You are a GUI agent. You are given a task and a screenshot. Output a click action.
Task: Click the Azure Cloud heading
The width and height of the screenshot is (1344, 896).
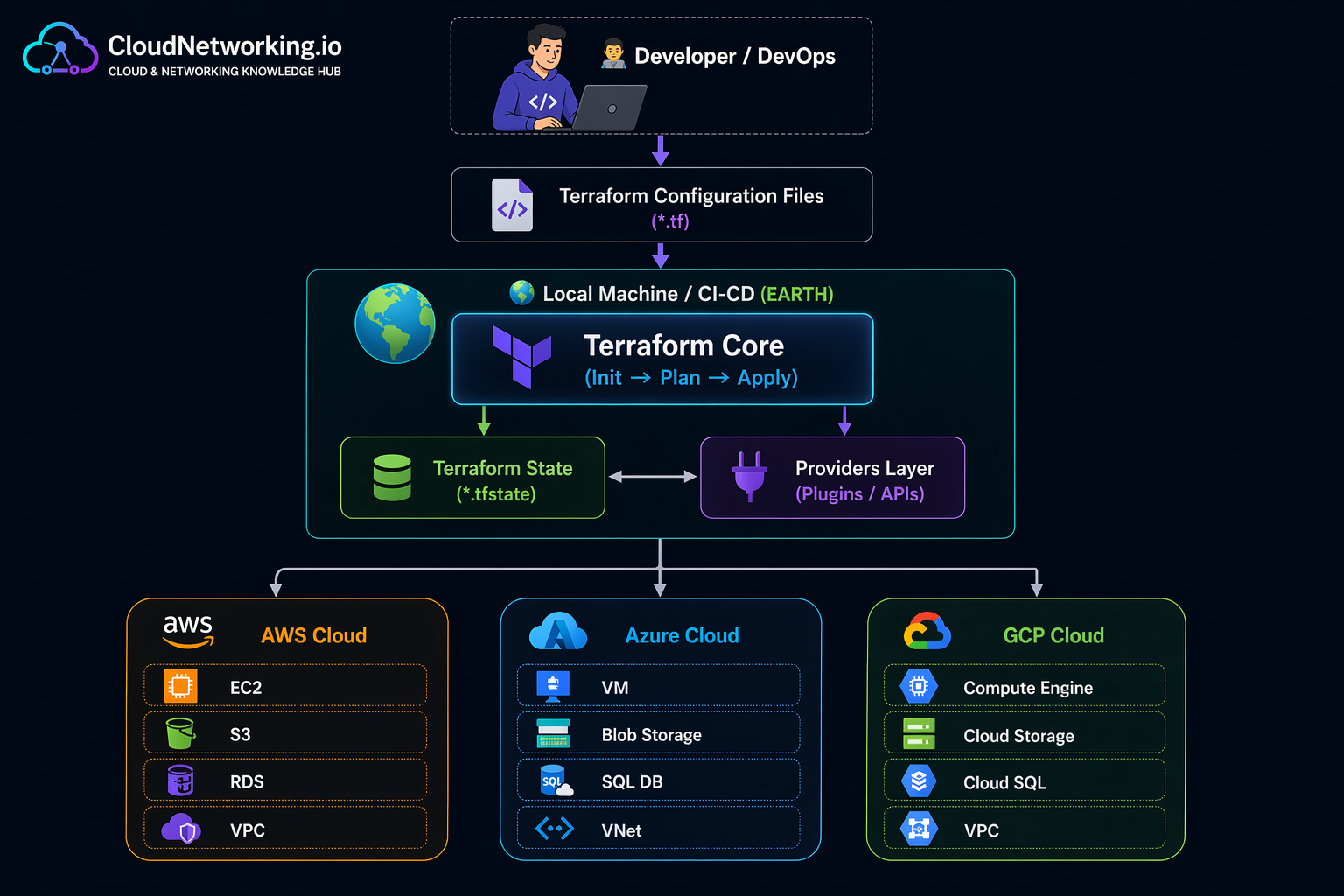[682, 635]
